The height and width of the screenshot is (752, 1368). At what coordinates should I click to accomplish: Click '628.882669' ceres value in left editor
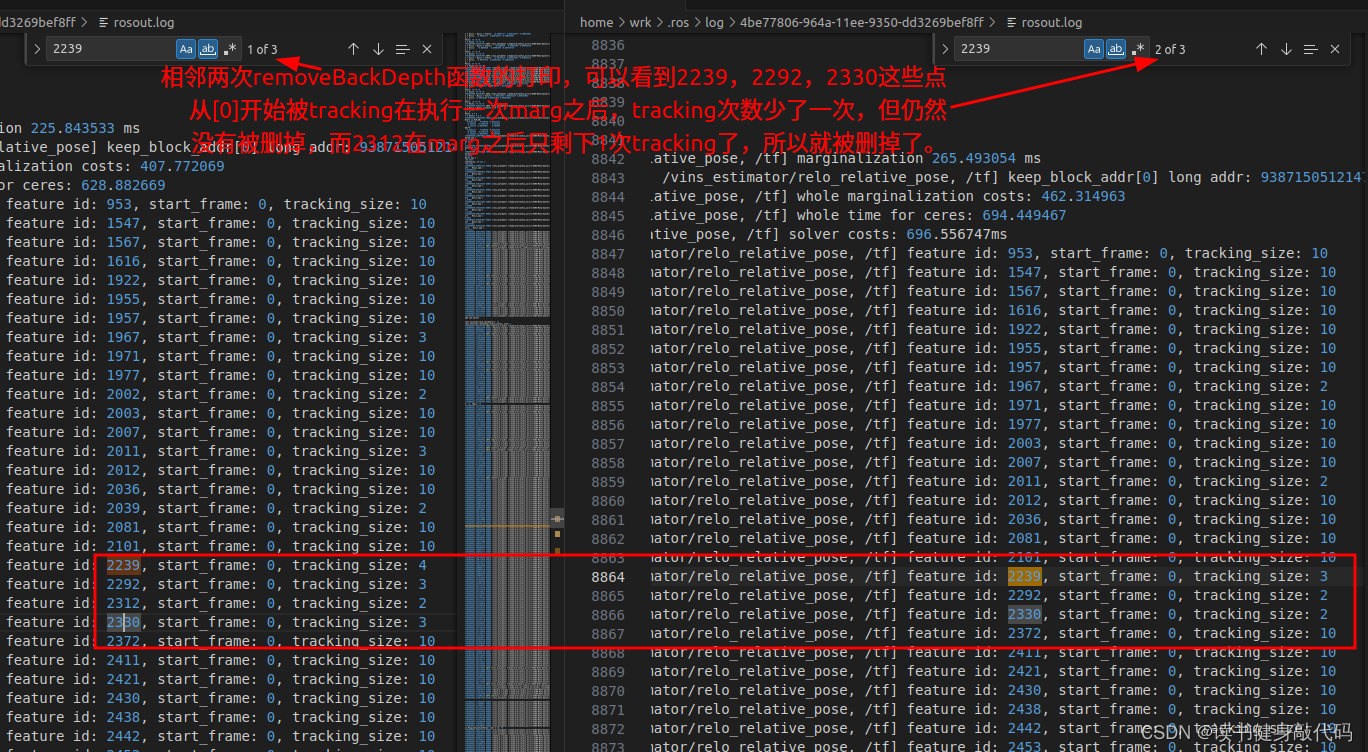pos(123,185)
